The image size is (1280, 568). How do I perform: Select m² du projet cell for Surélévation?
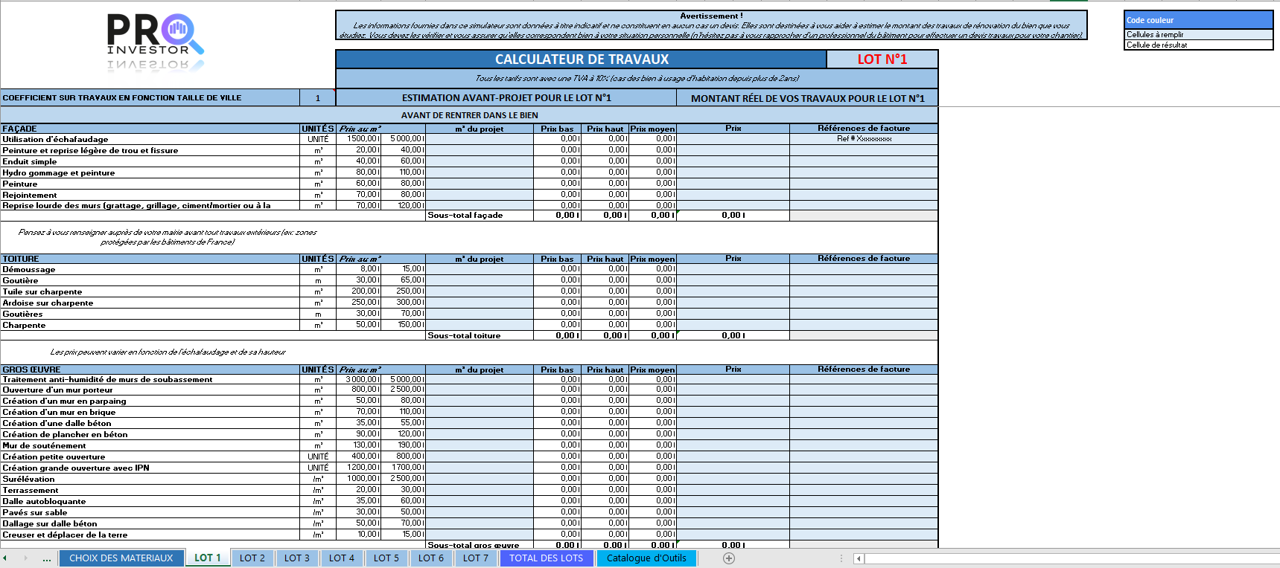[x=479, y=479]
